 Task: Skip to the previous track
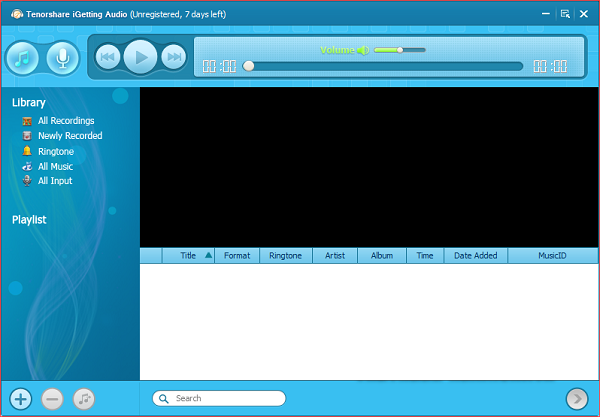click(x=108, y=58)
